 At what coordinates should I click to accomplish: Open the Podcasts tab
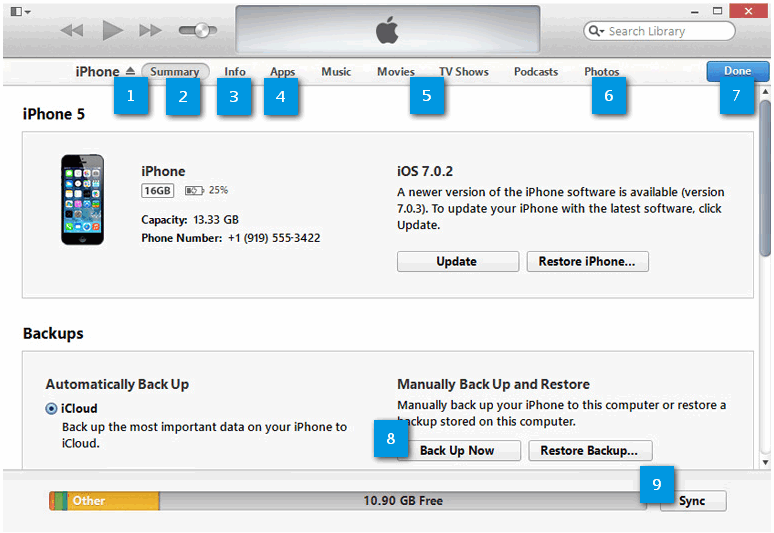tap(536, 72)
